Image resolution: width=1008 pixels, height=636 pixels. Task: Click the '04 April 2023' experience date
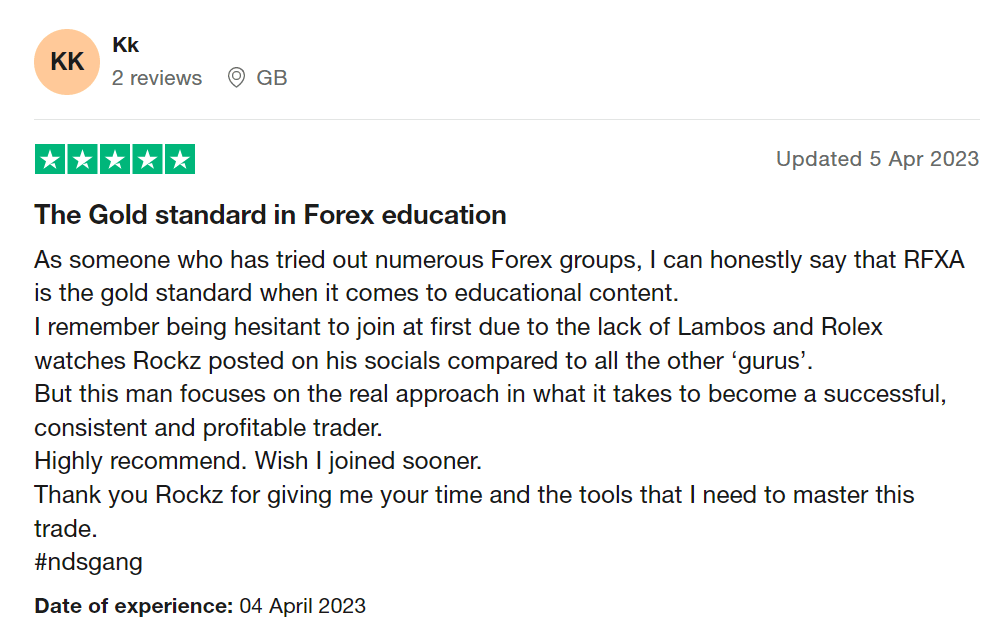303,606
